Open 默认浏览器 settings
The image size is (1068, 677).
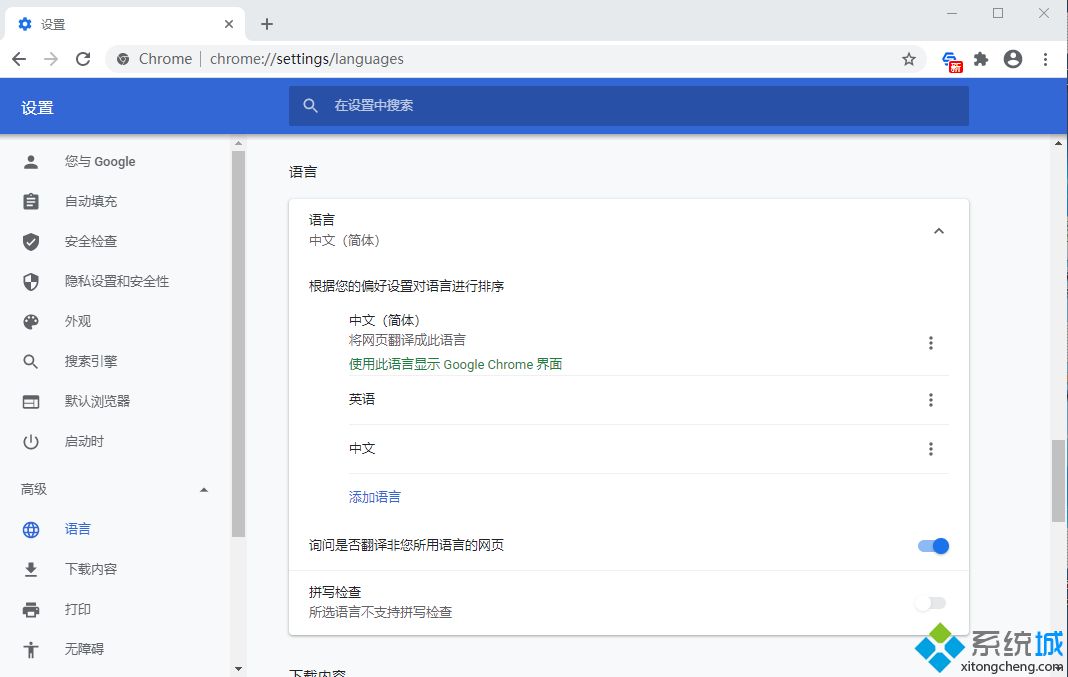pos(97,401)
